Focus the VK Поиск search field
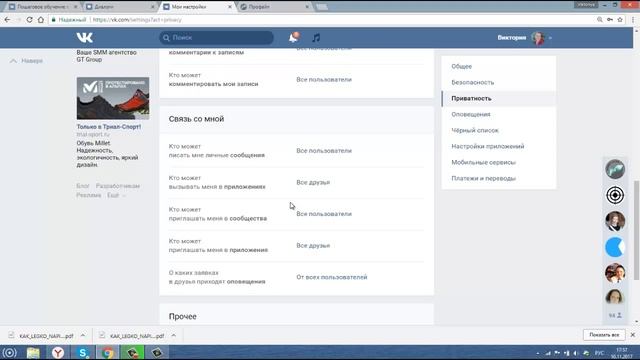This screenshot has width=640, height=360. coord(216,38)
